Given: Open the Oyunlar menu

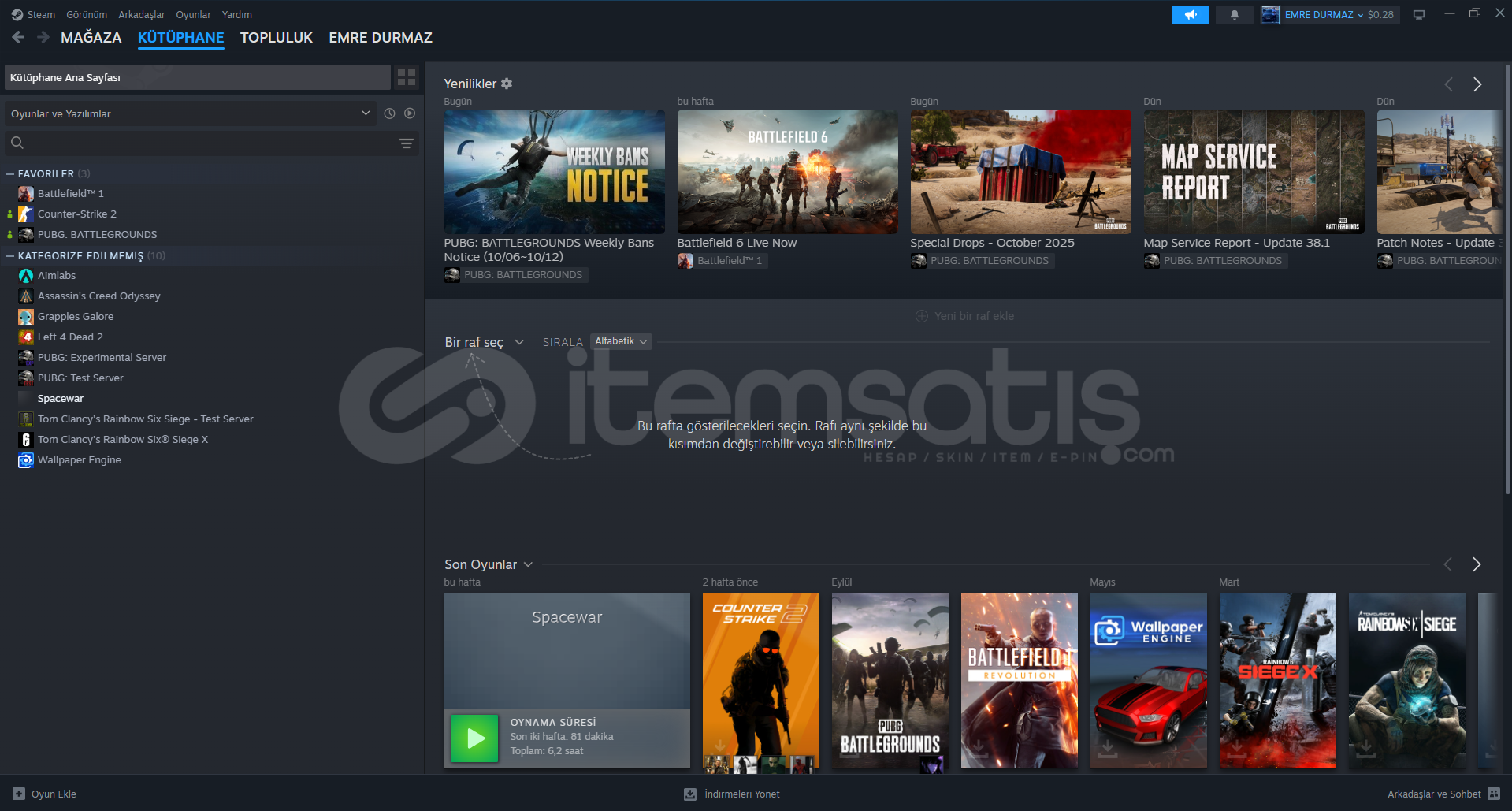Looking at the screenshot, I should tap(193, 15).
